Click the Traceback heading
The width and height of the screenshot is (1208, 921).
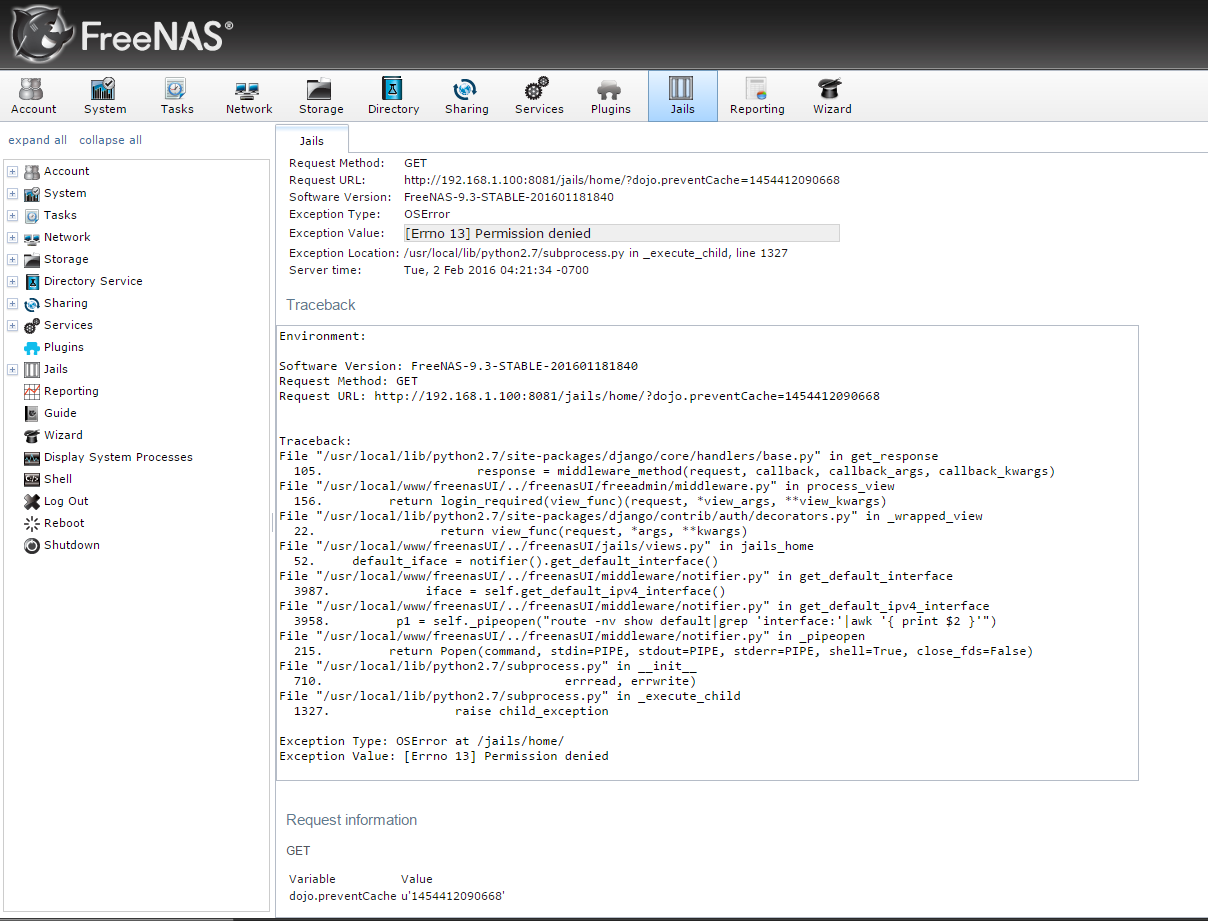321,305
